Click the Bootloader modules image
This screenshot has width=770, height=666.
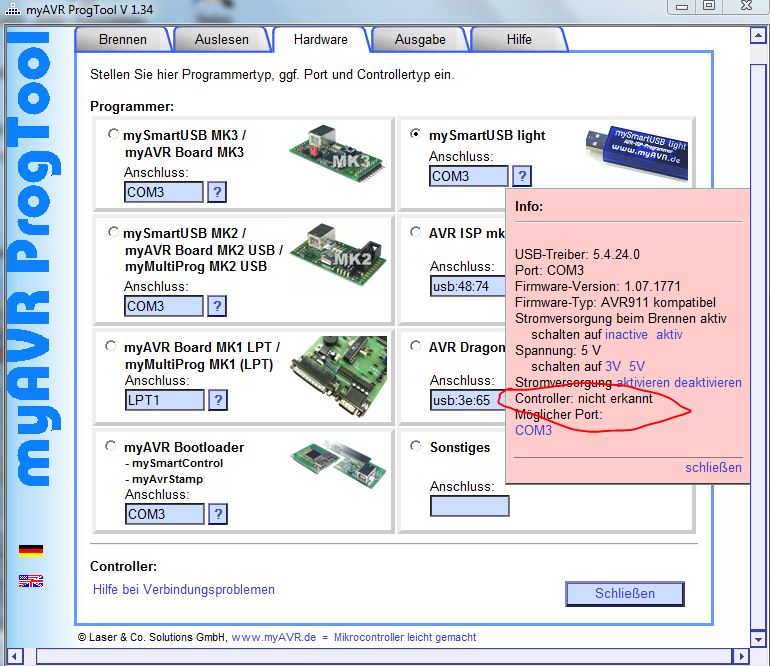(x=338, y=466)
